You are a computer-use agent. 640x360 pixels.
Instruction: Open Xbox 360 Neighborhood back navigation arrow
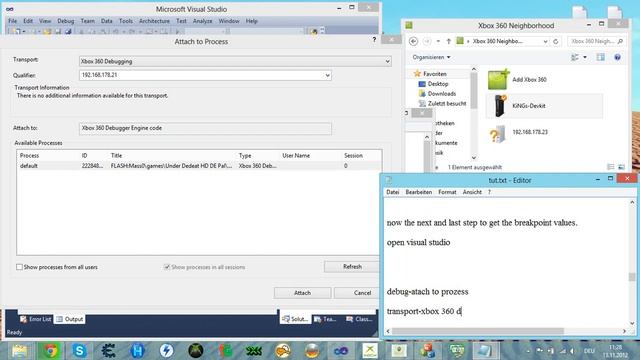[413, 41]
